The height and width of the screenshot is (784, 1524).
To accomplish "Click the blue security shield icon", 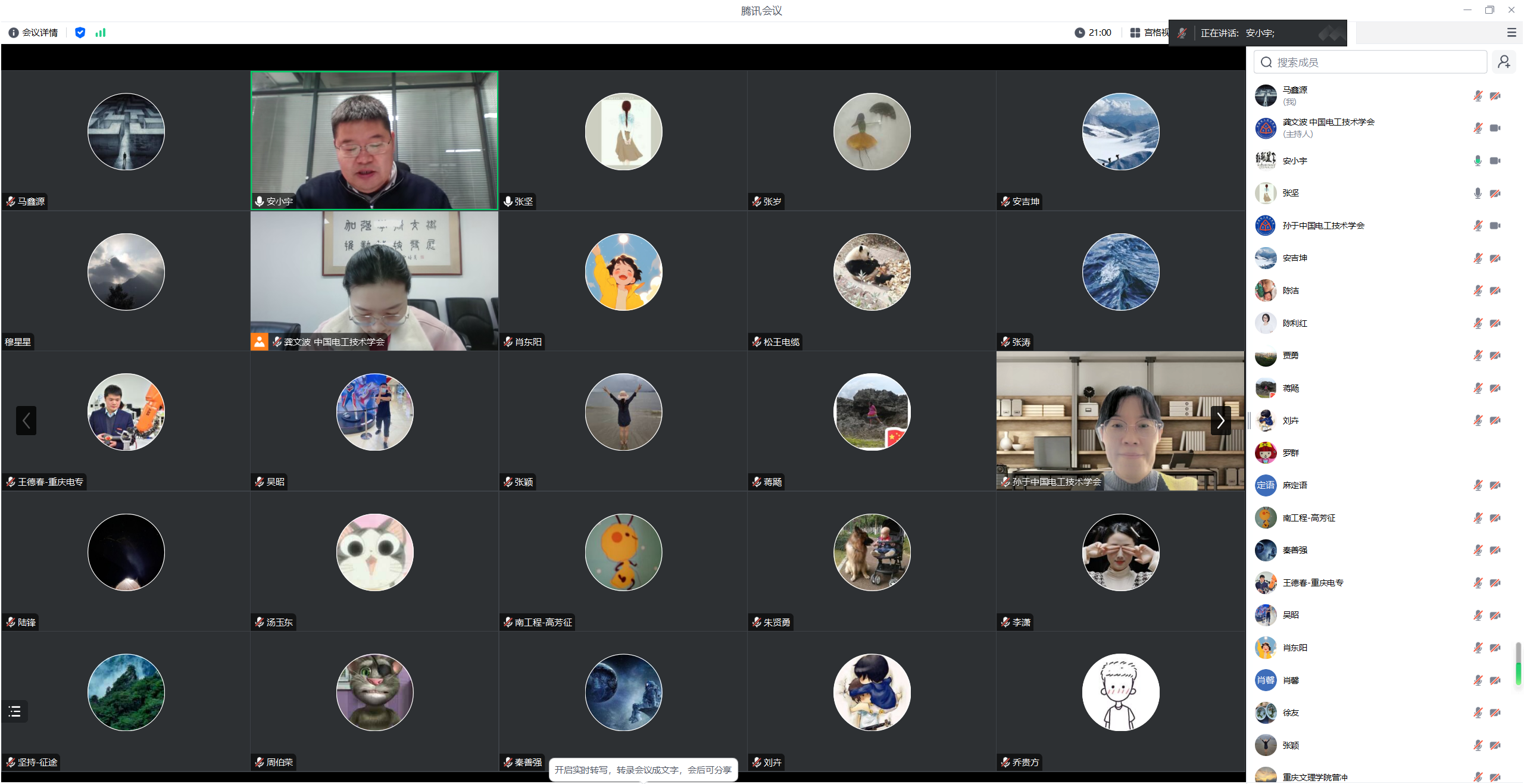I will [x=80, y=33].
